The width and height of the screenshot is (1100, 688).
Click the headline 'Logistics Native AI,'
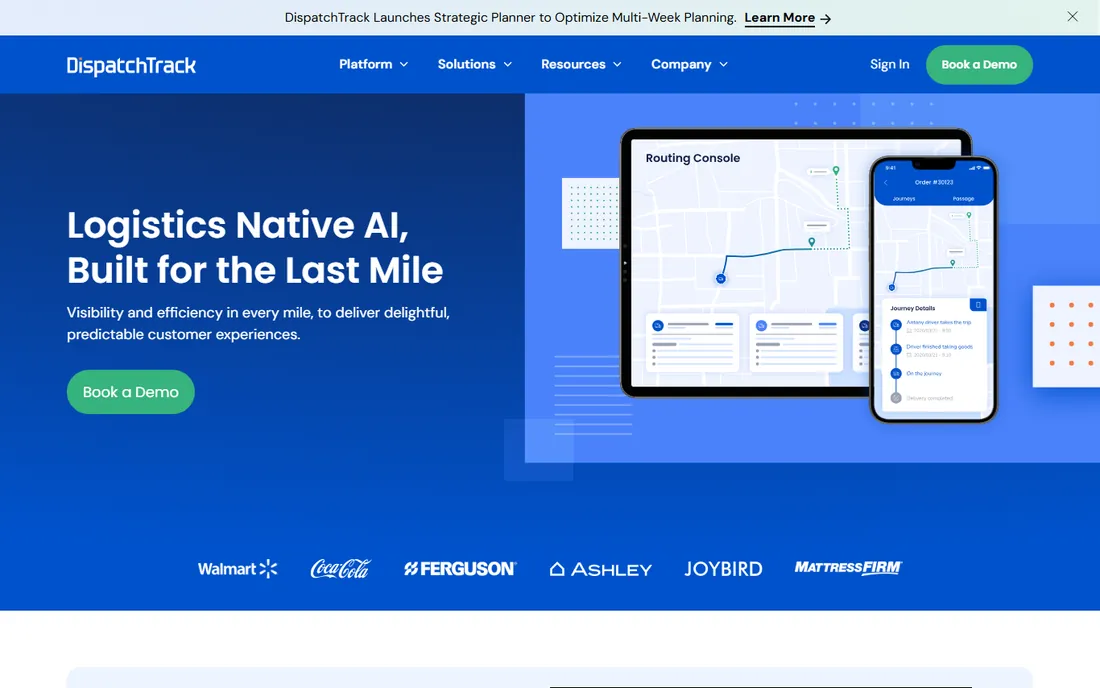[238, 225]
